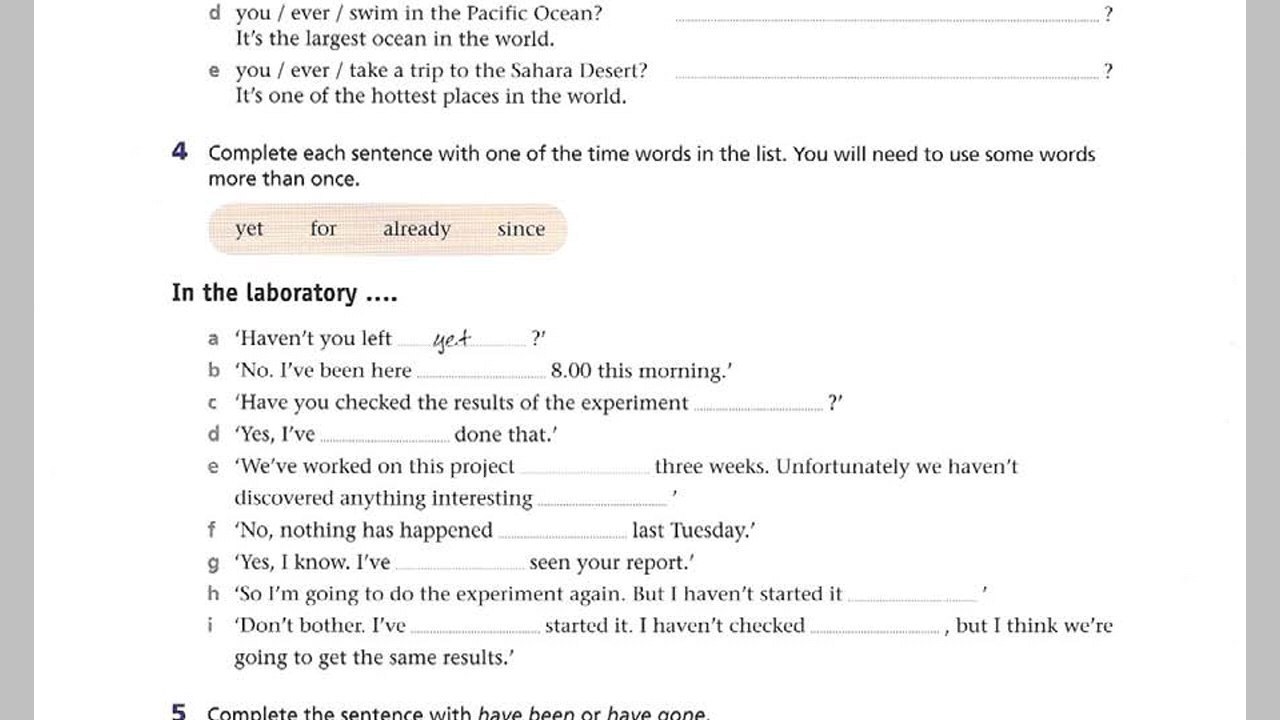Click the handwritten 'yet' answer in sentence a
Screen dimensions: 1280x720
(x=452, y=340)
